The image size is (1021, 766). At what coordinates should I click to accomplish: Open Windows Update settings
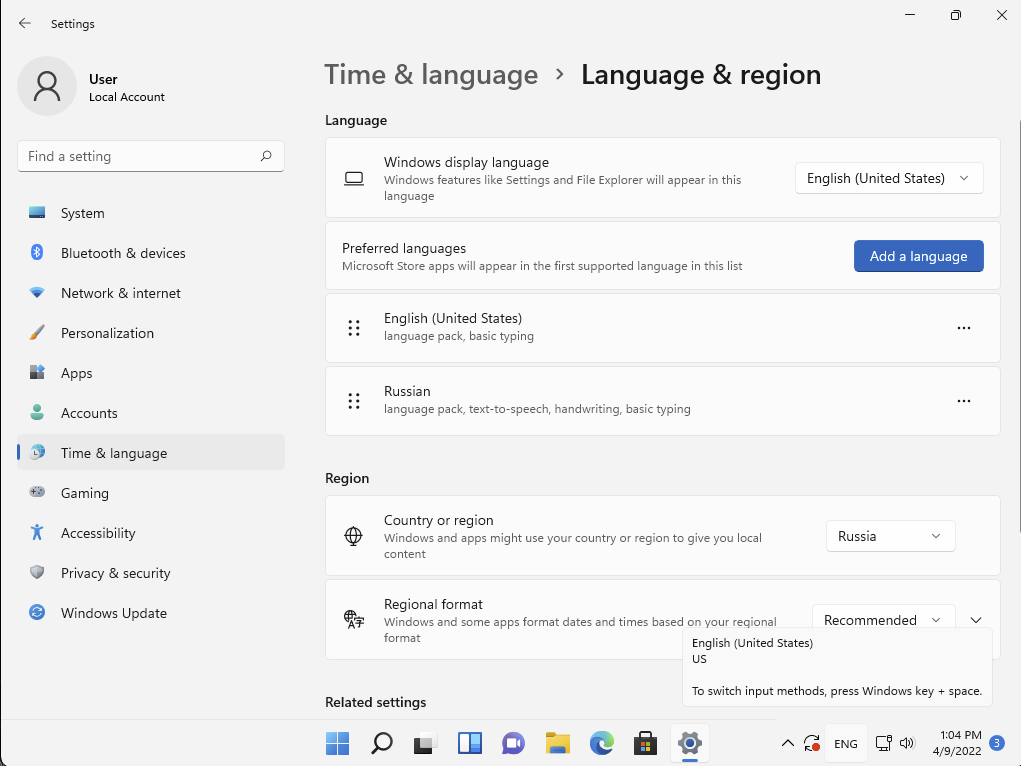point(151,613)
